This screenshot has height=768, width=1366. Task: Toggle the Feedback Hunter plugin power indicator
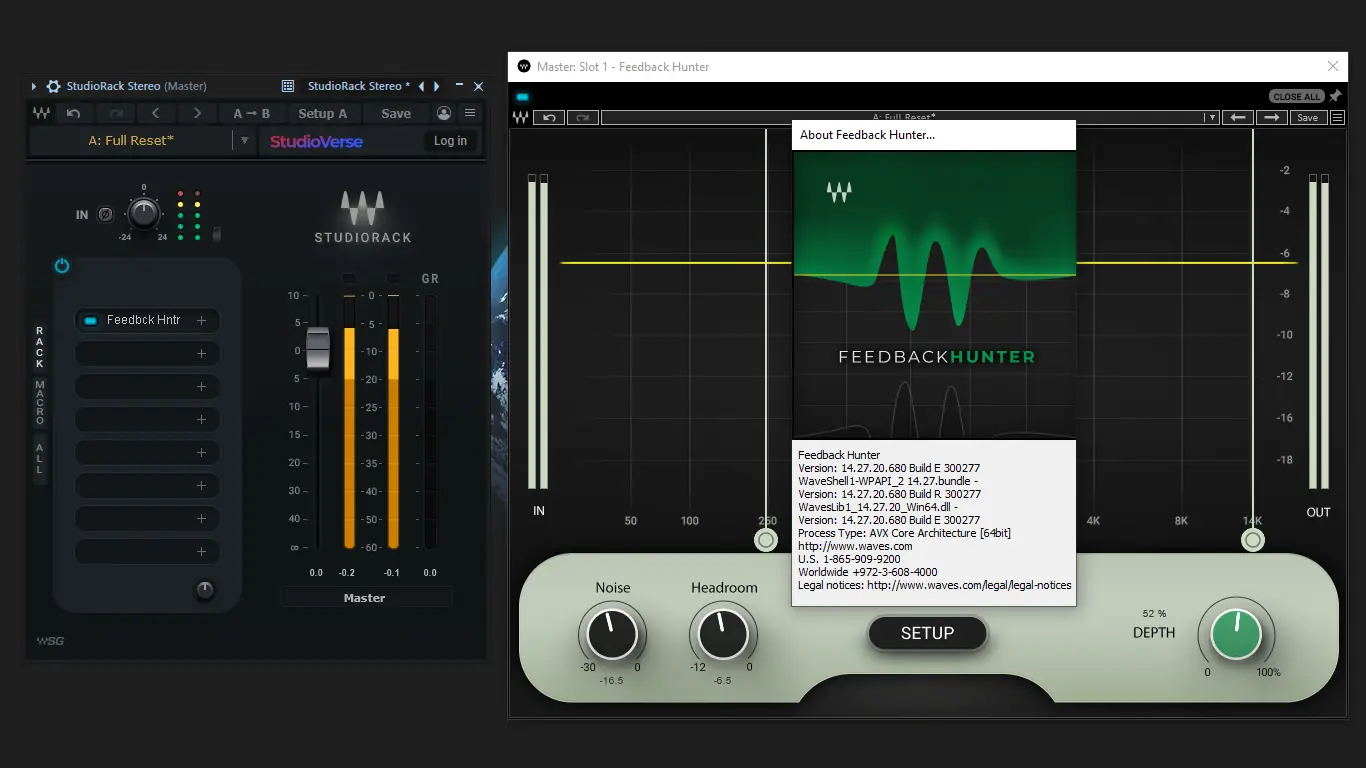[x=522, y=97]
